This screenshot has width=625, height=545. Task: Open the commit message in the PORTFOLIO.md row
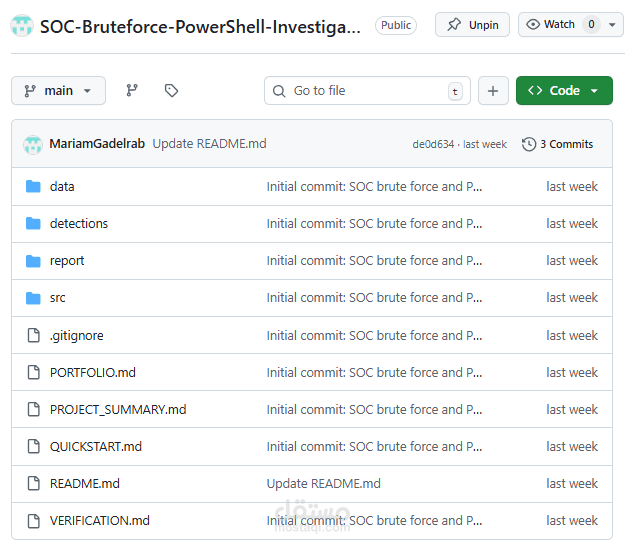374,372
